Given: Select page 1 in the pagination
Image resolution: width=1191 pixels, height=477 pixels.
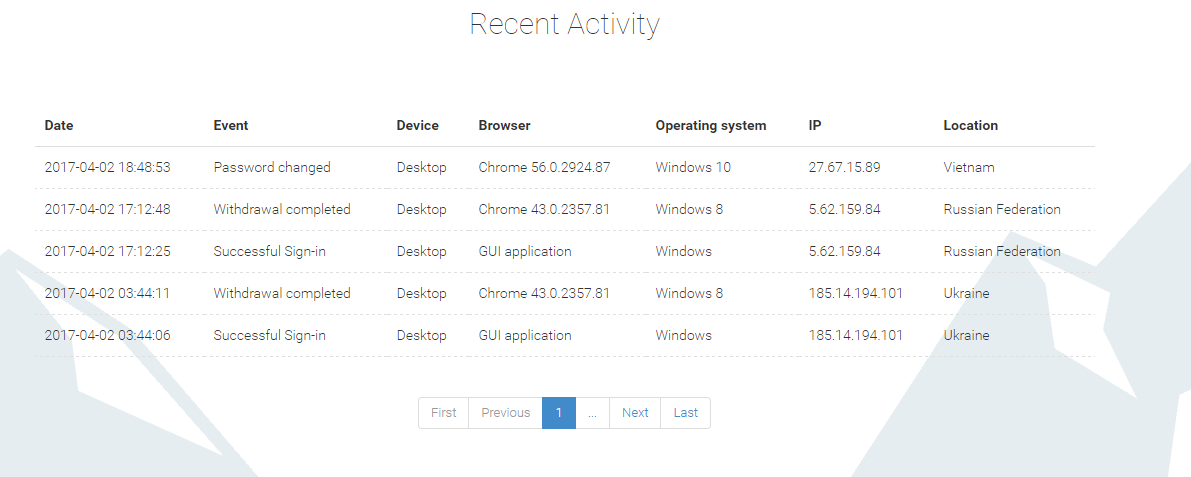Looking at the screenshot, I should 559,413.
